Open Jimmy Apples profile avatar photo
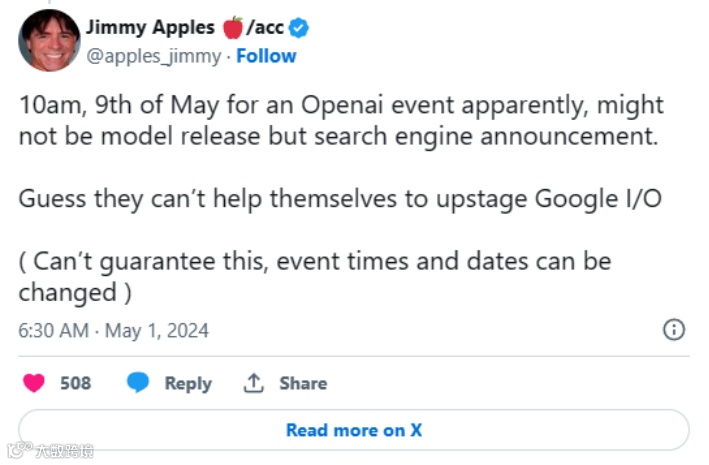The height and width of the screenshot is (465, 709). point(49,41)
